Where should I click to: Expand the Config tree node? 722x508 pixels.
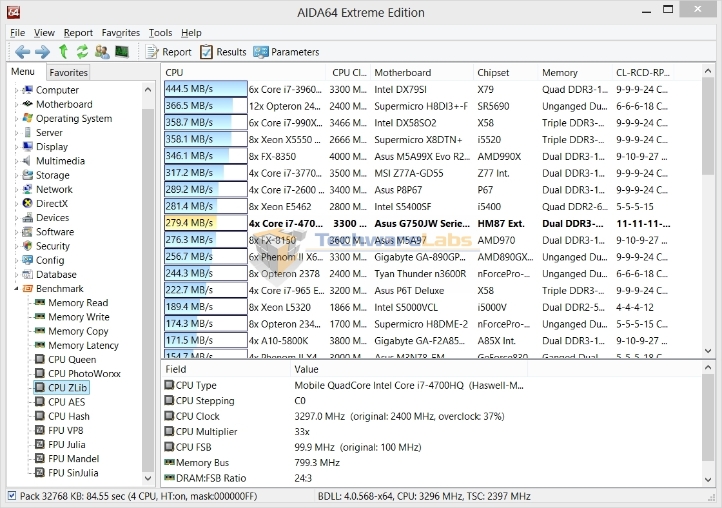pyautogui.click(x=16, y=261)
